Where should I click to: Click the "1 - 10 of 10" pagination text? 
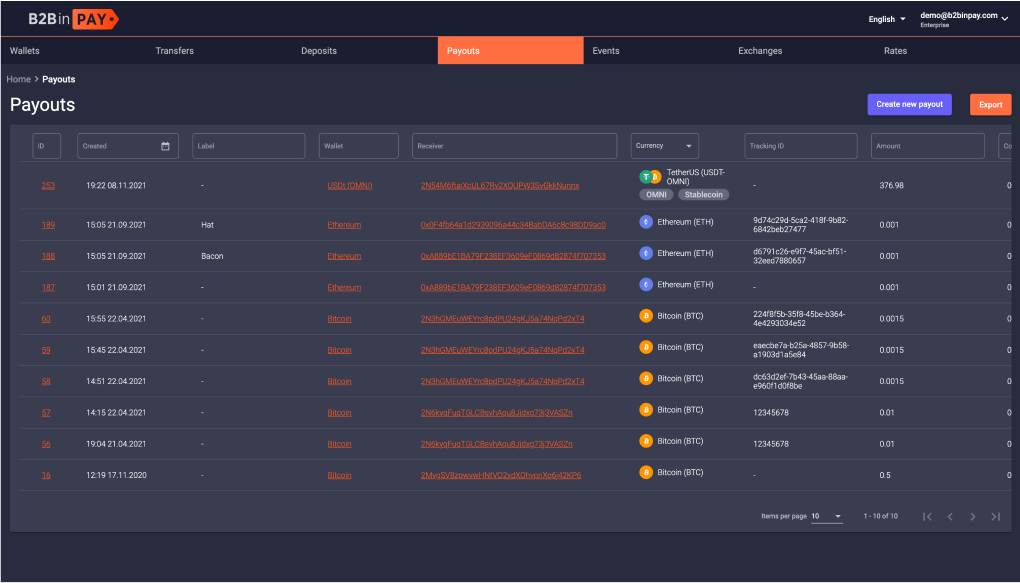881,516
